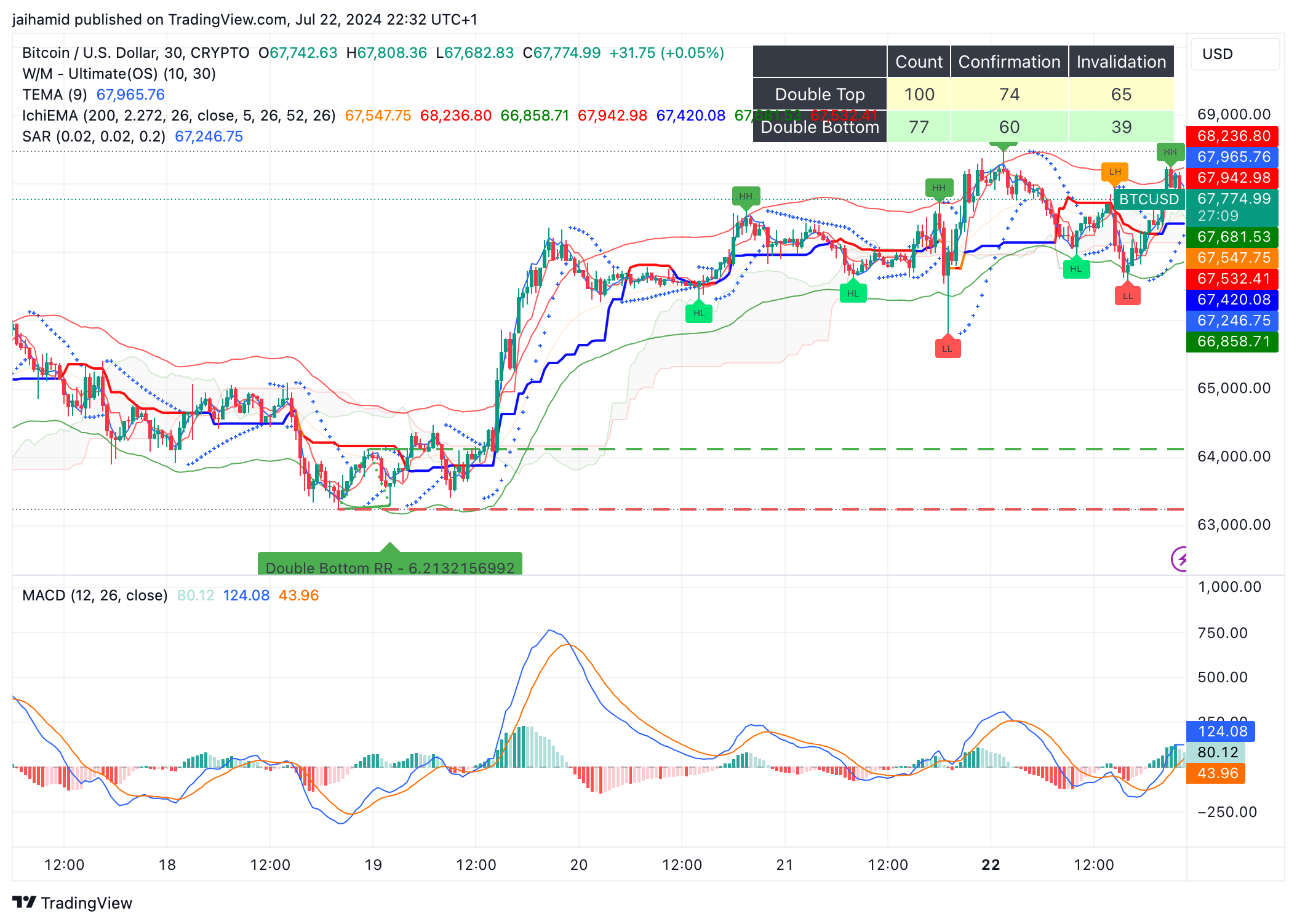The width and height of the screenshot is (1297, 924).
Task: Click the Confirmation column header
Action: tap(1009, 62)
